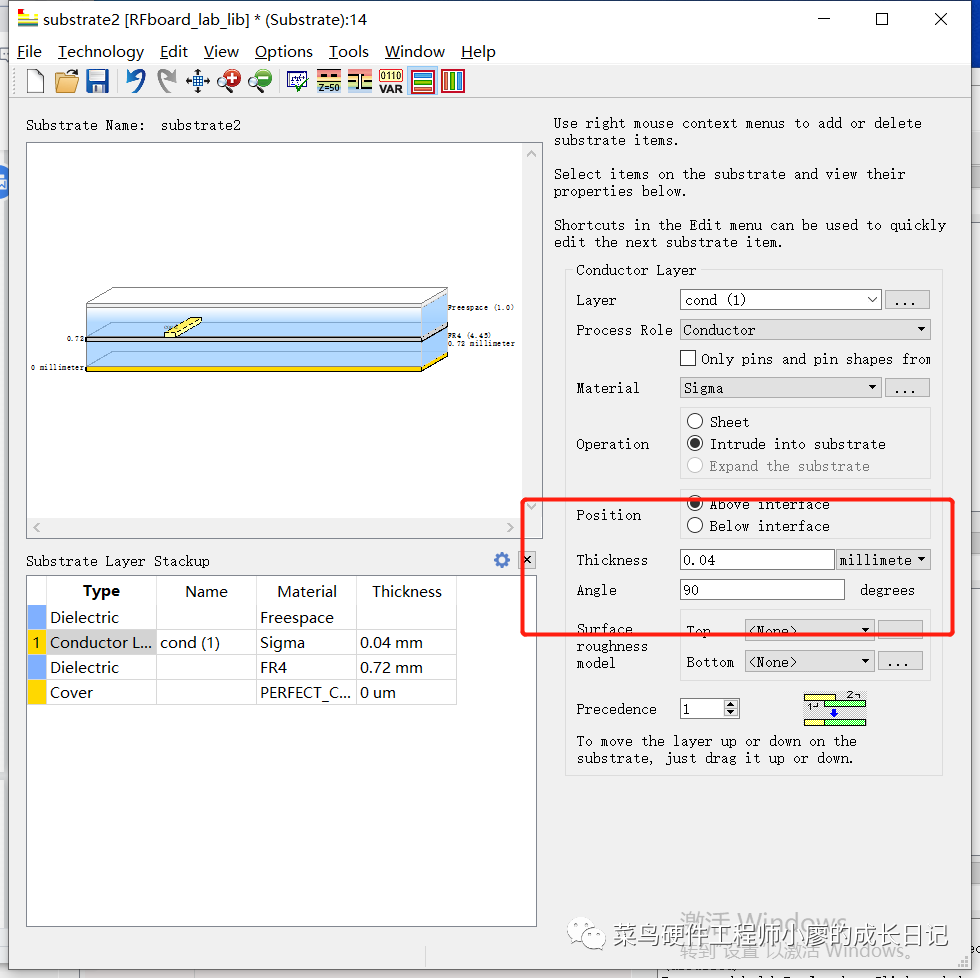This screenshot has width=980, height=978.
Task: Click preview scrollbar up arrow
Action: (x=531, y=154)
